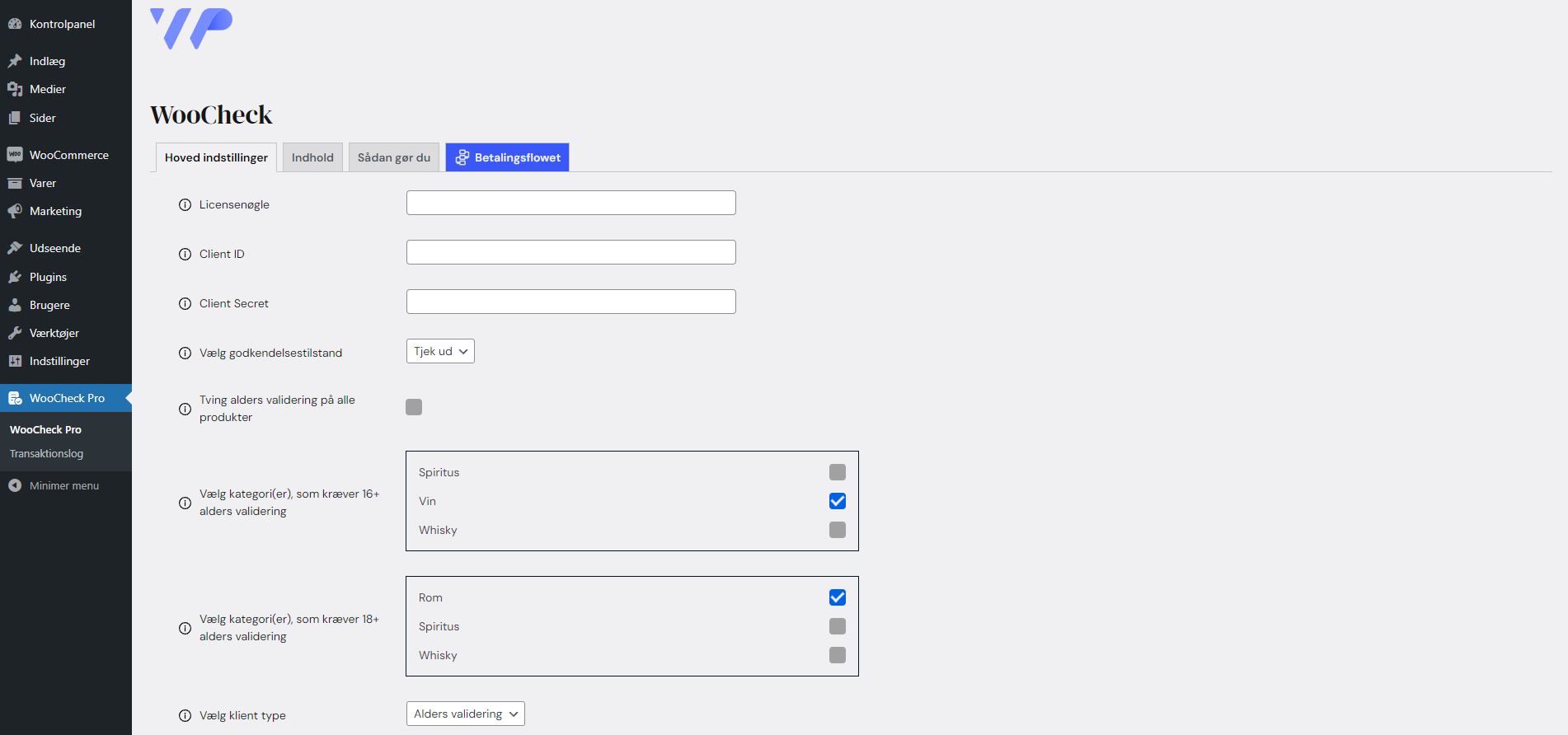Switch to the Indhold tab
The height and width of the screenshot is (735, 1568).
312,157
